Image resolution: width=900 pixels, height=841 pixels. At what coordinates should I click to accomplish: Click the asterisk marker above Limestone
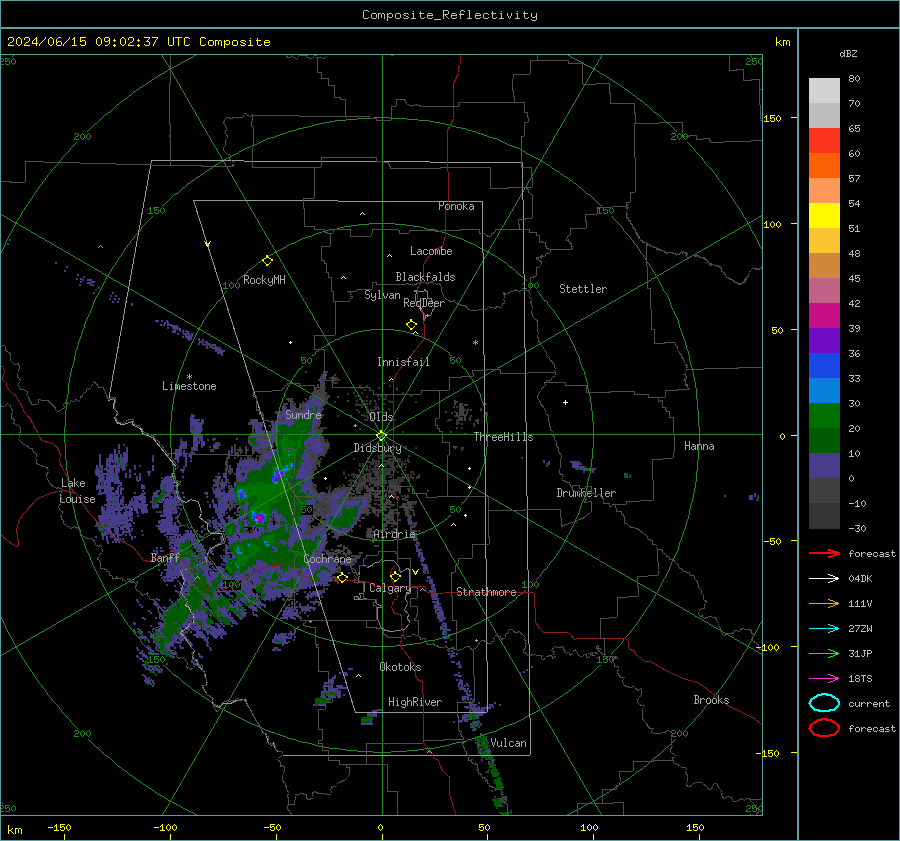coord(189,377)
